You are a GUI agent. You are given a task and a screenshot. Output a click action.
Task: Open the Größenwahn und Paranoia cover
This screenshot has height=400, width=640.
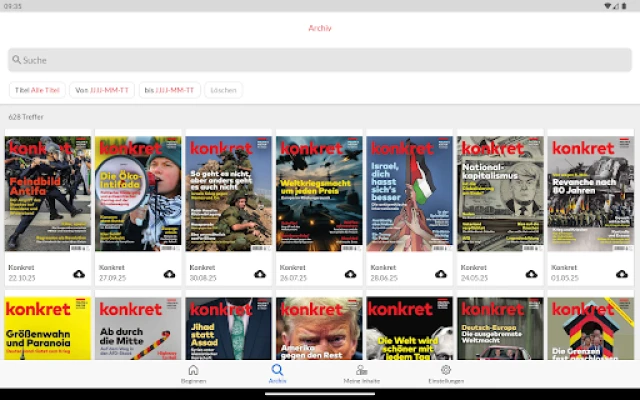tap(48, 330)
